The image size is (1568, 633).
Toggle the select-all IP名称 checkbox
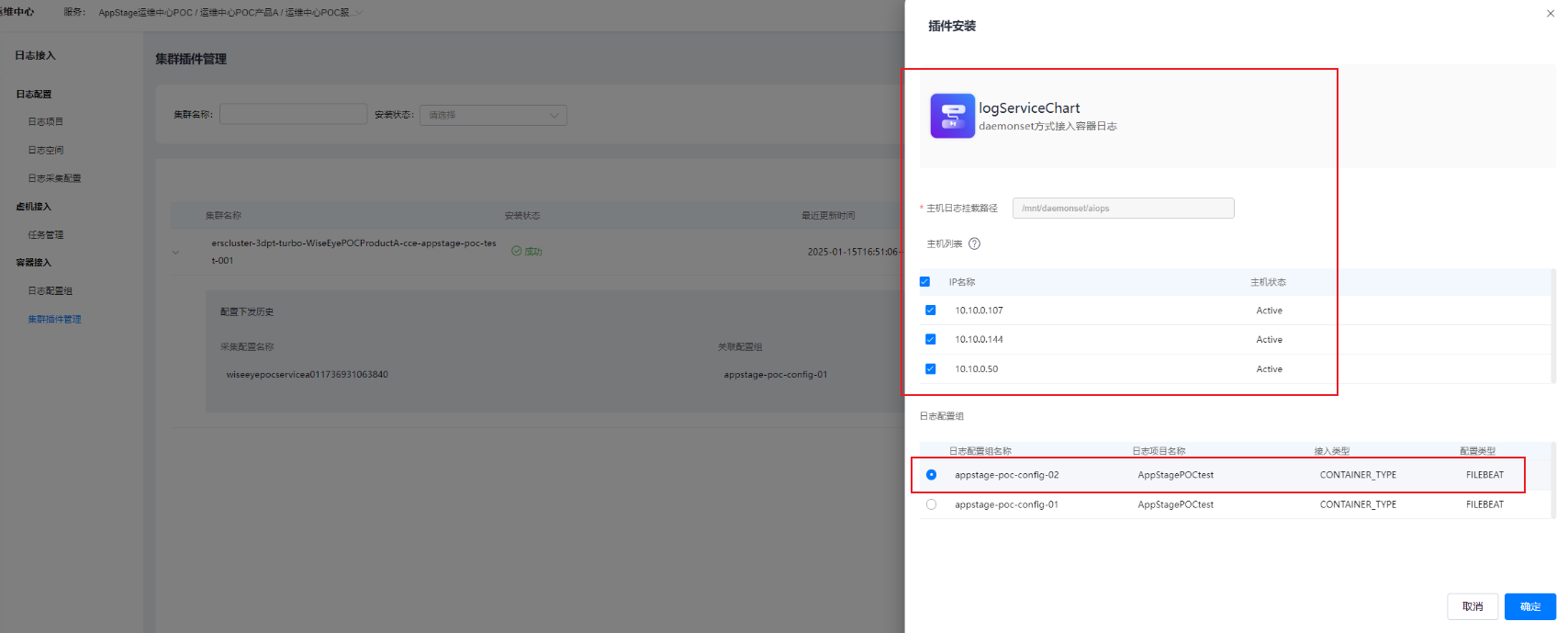point(924,282)
